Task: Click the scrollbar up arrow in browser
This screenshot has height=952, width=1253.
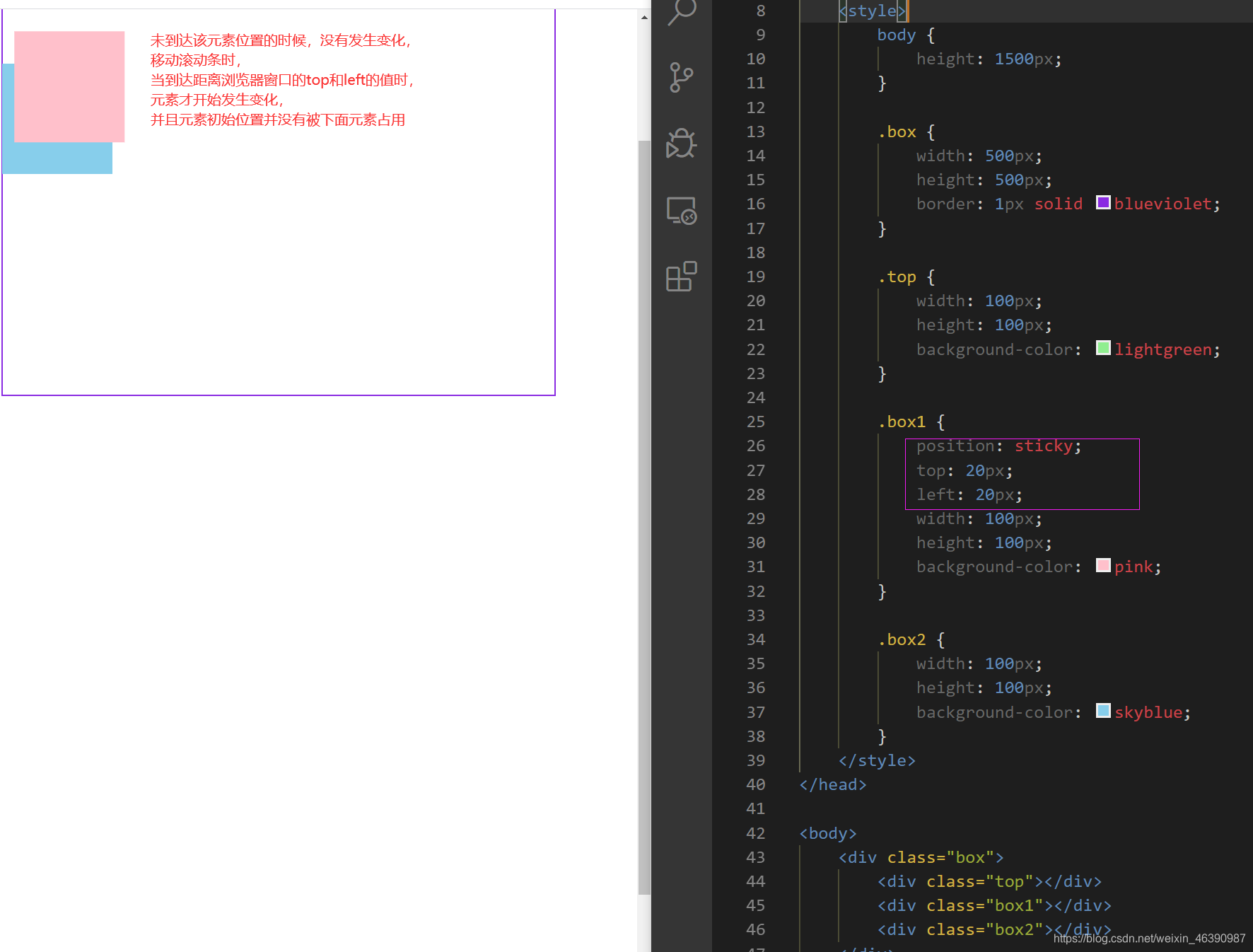Action: (644, 18)
